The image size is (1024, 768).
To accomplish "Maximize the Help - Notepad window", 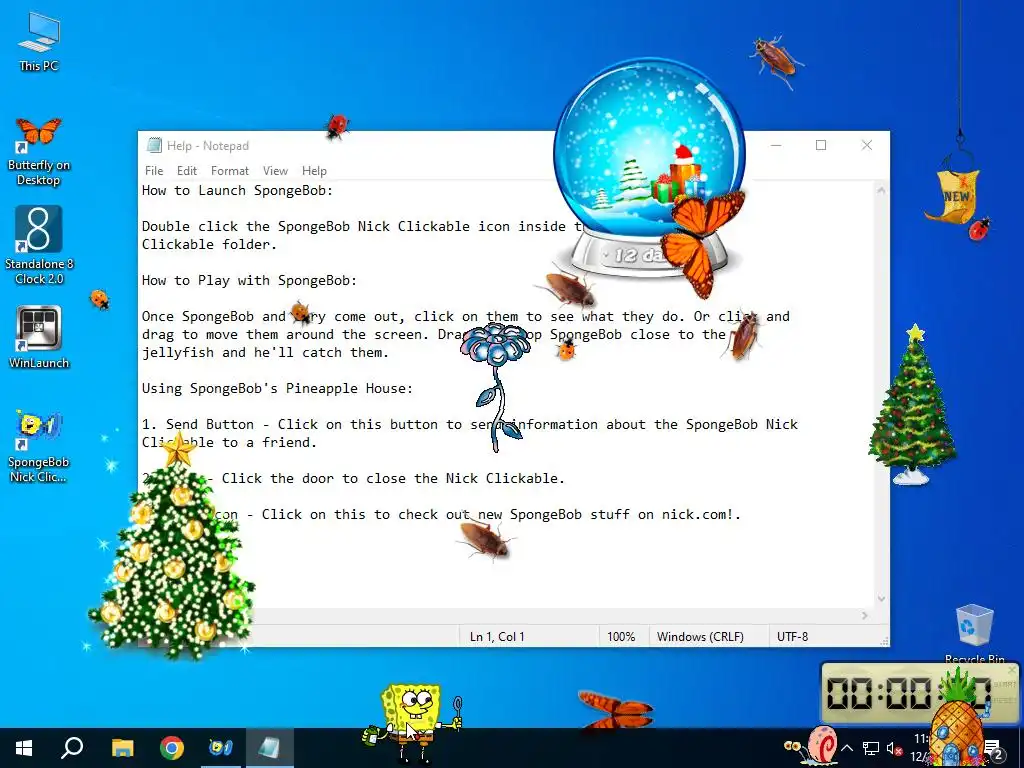I will click(821, 145).
